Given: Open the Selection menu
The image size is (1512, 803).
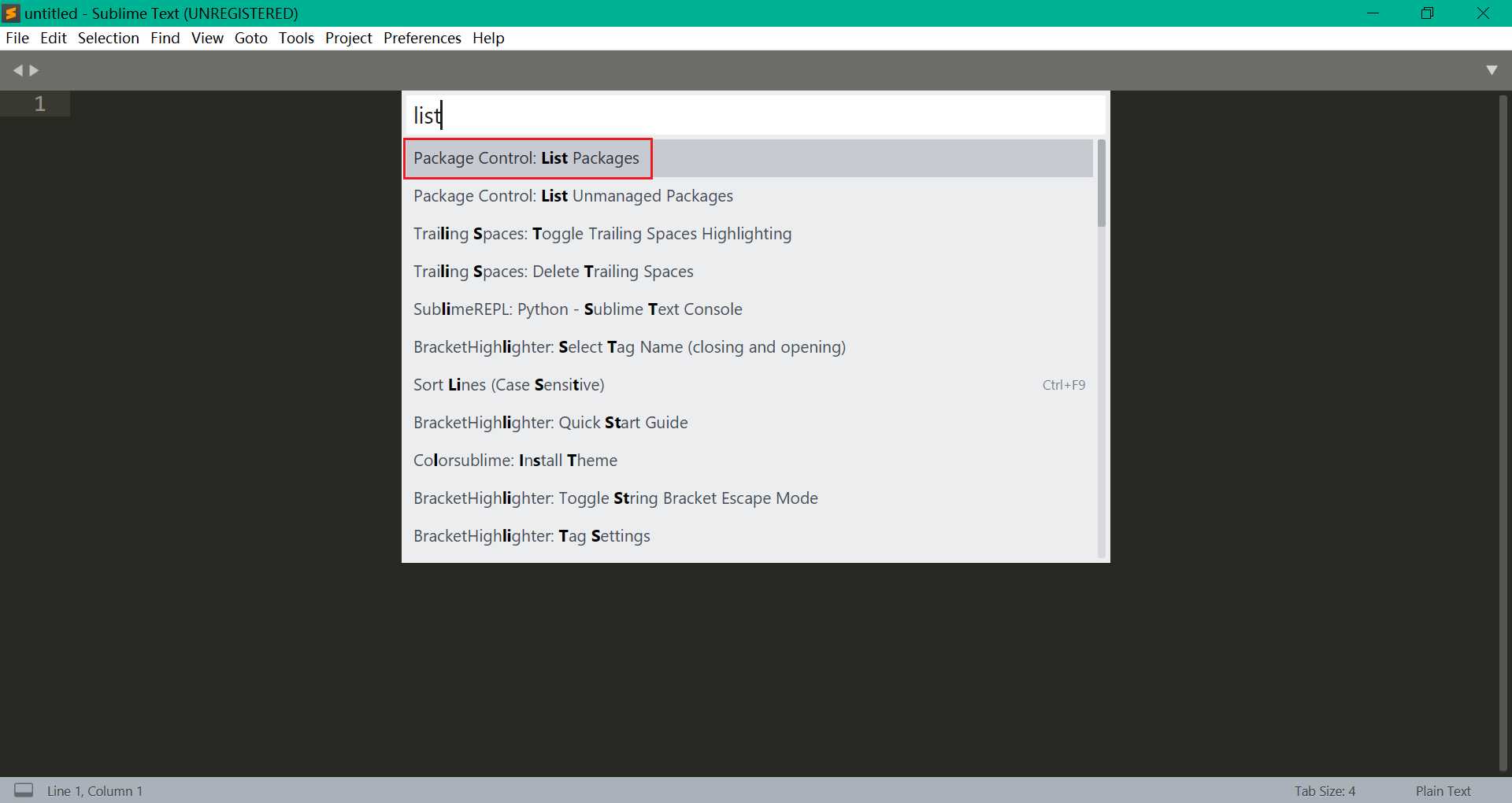Looking at the screenshot, I should [109, 38].
